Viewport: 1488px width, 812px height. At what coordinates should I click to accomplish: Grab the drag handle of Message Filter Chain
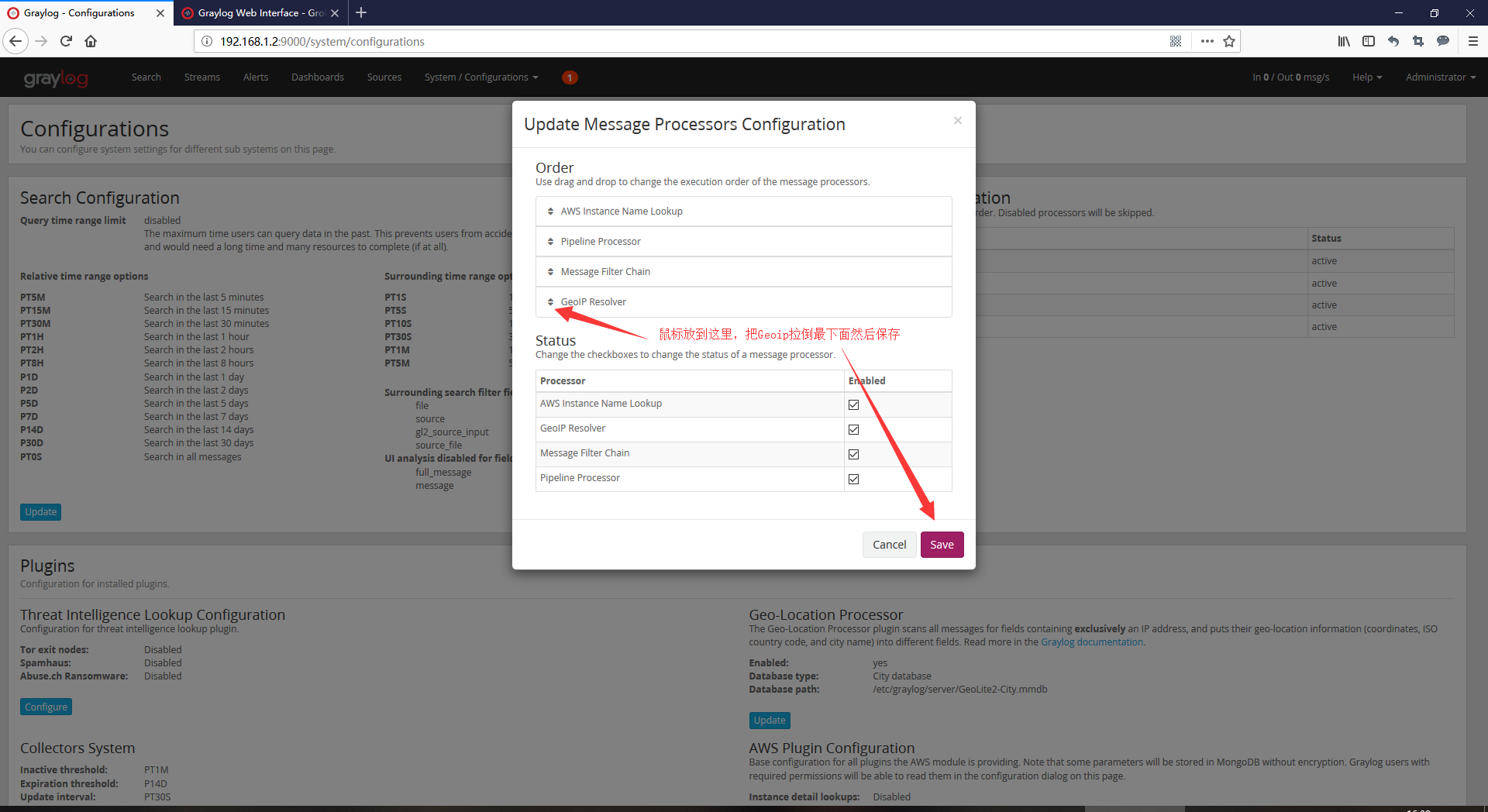pyautogui.click(x=550, y=272)
